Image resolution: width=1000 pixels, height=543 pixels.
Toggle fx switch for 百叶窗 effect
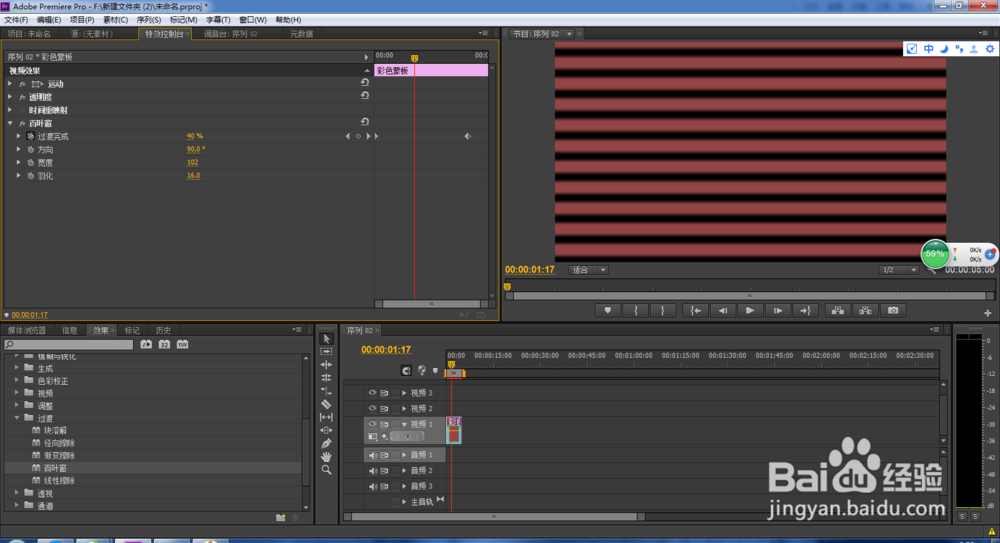(x=22, y=123)
